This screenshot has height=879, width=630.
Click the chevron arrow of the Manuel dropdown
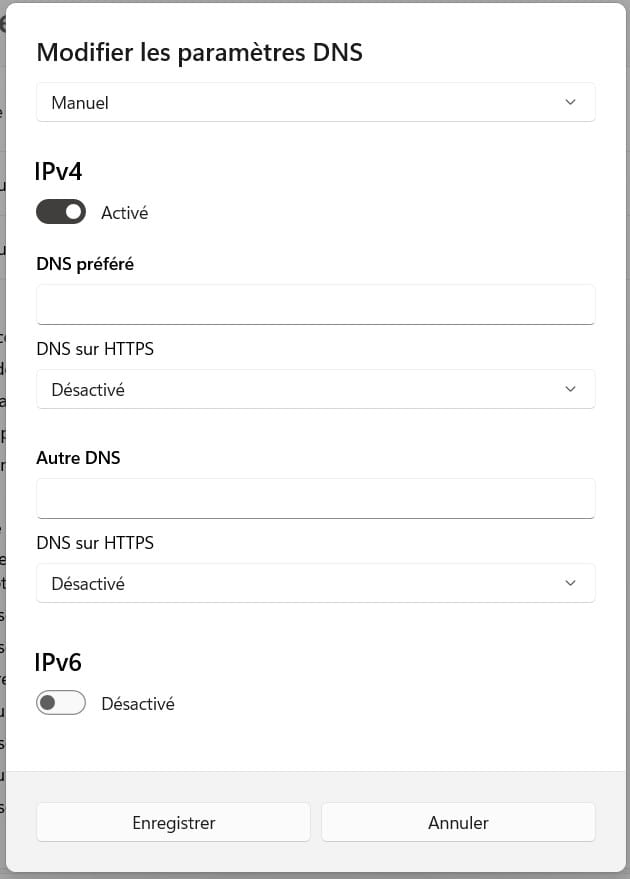pos(570,103)
